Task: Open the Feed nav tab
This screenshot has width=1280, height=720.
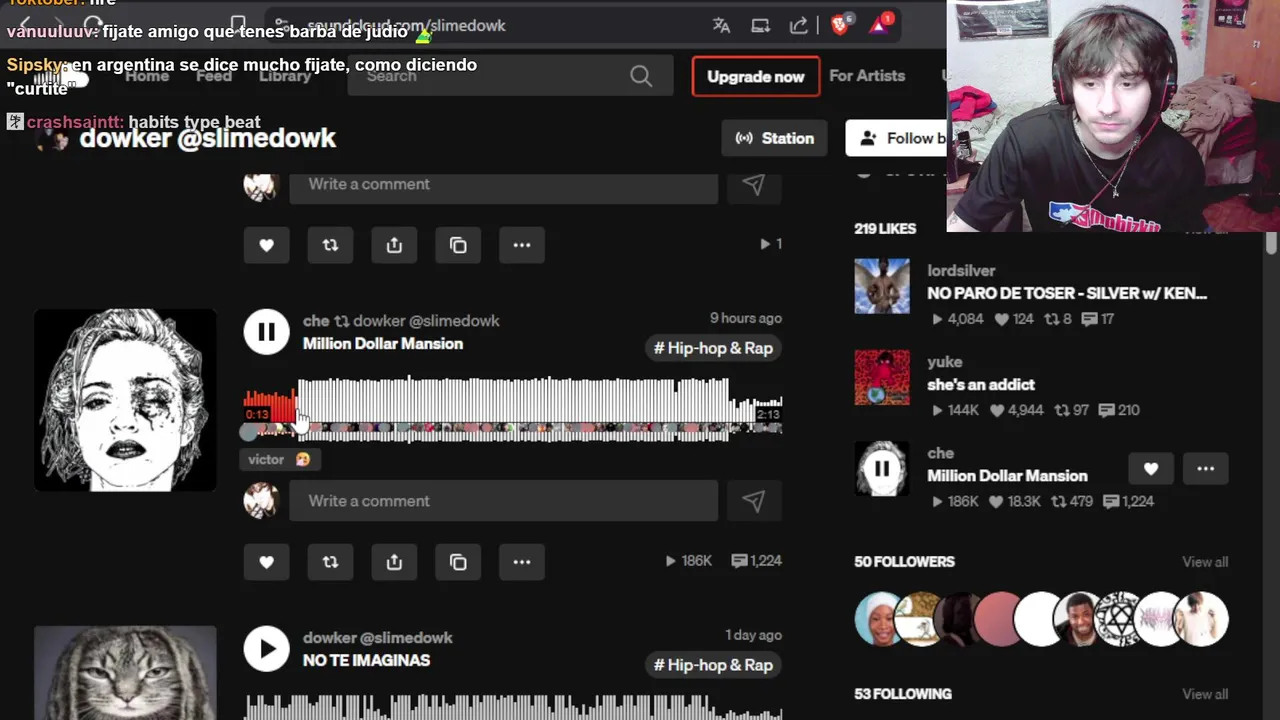Action: [x=214, y=76]
